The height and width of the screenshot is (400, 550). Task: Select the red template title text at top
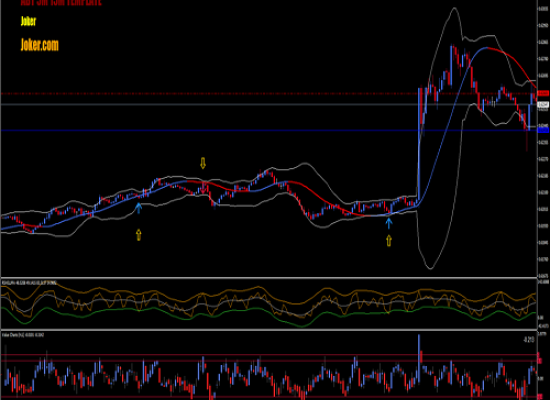point(61,3)
